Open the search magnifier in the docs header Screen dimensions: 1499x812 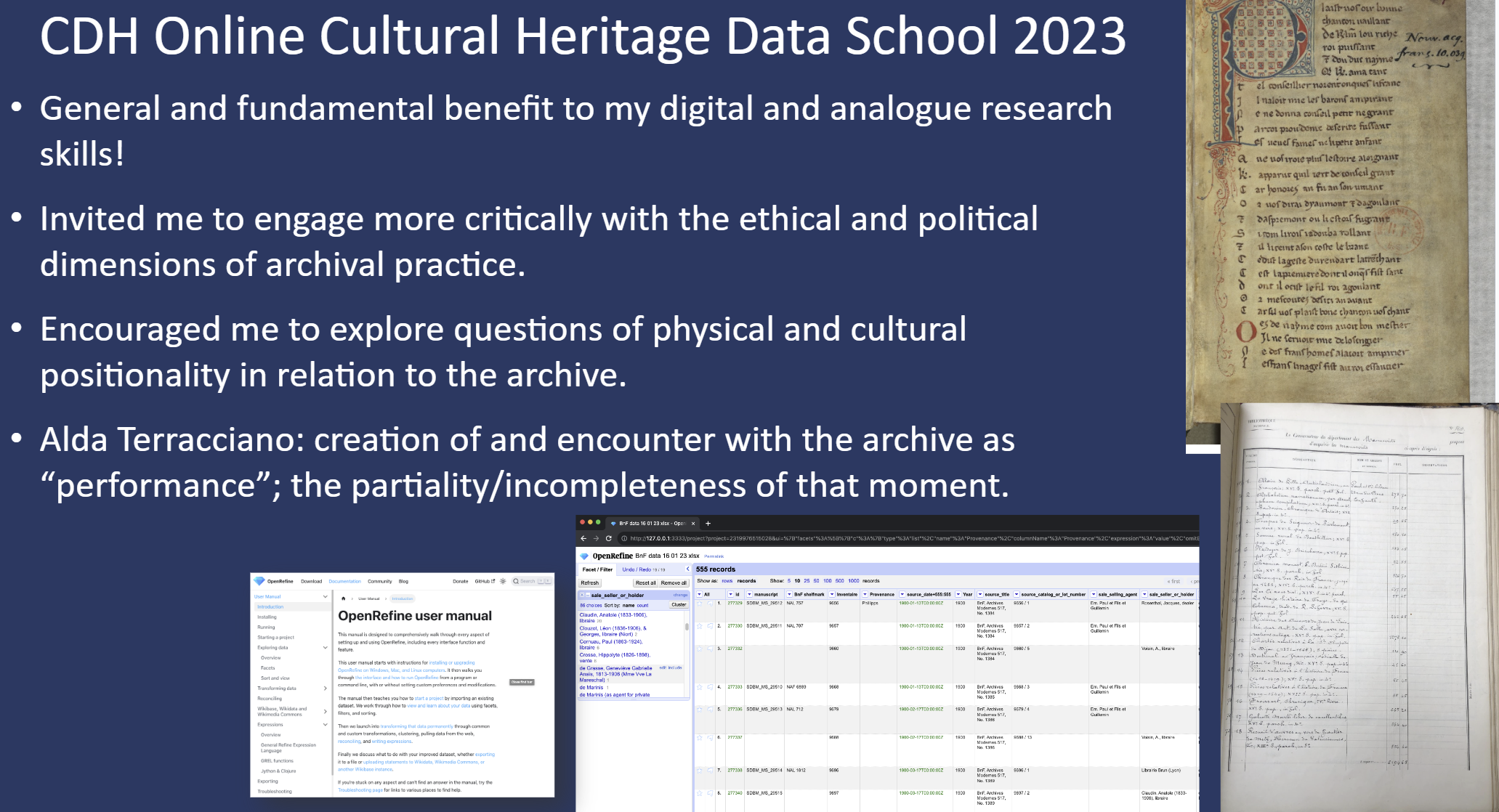click(x=516, y=580)
